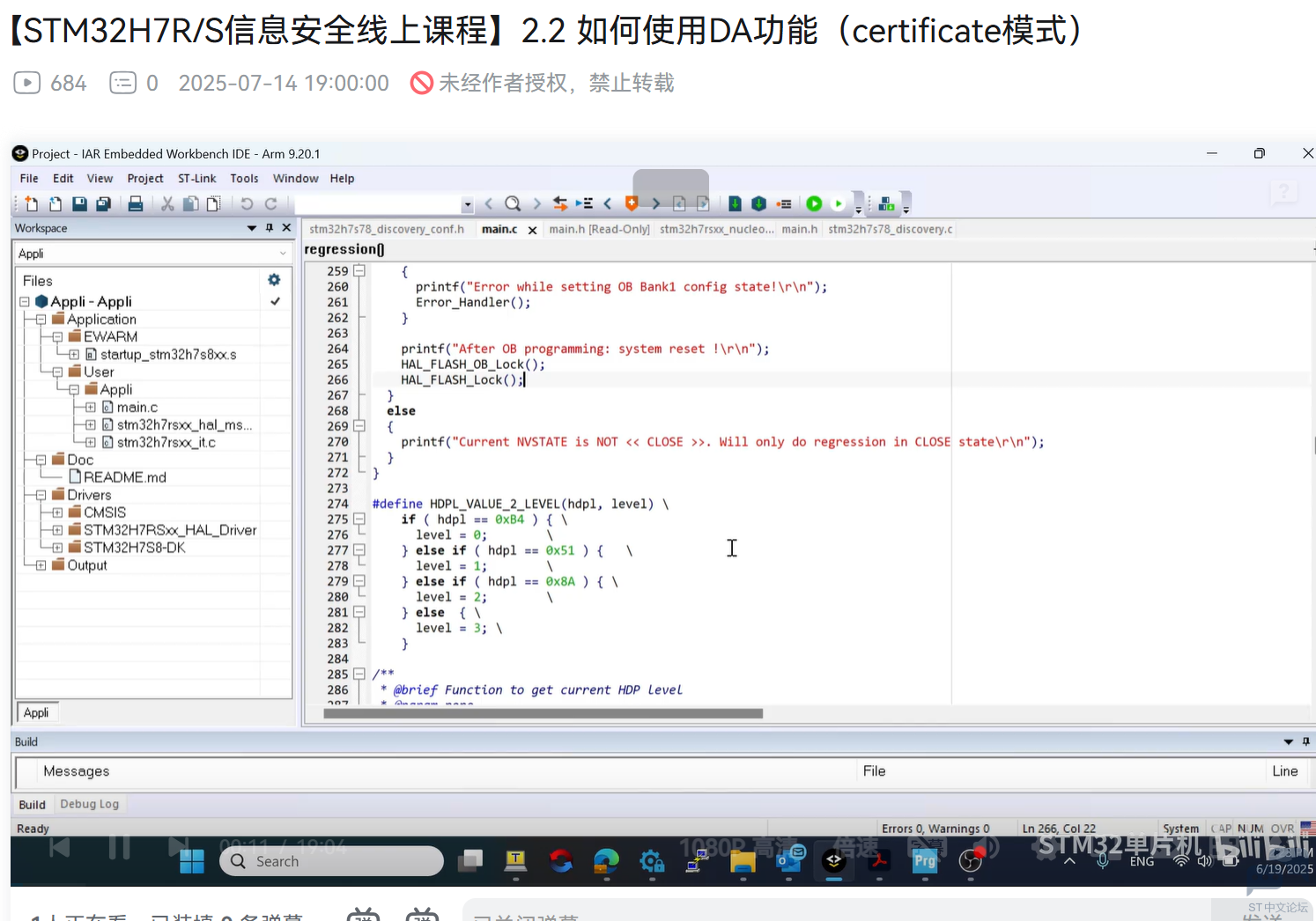Image resolution: width=1316 pixels, height=921 pixels.
Task: Open workspace settings gear icon in Files header
Action: [274, 280]
